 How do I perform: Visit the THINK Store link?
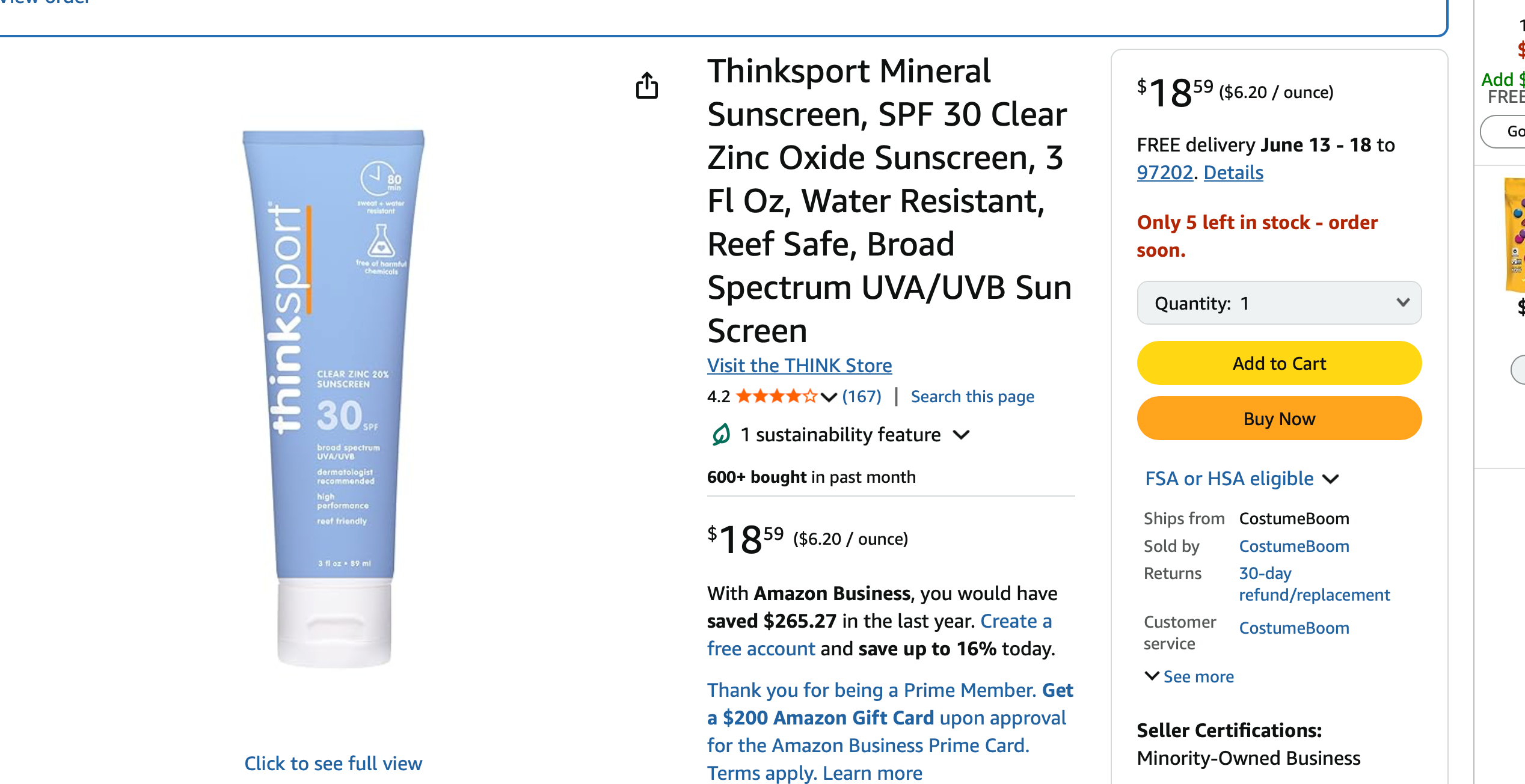799,365
